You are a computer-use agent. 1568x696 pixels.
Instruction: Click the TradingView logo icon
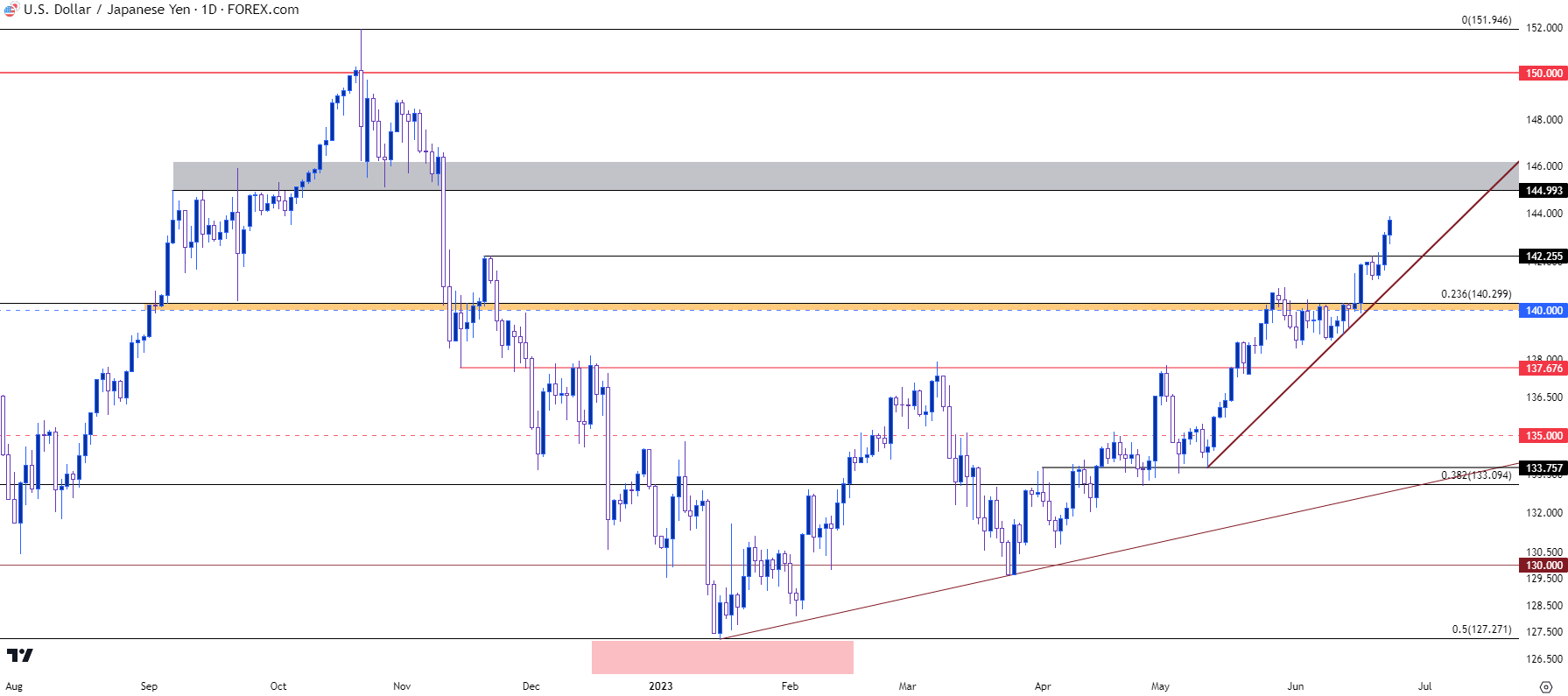tap(19, 655)
